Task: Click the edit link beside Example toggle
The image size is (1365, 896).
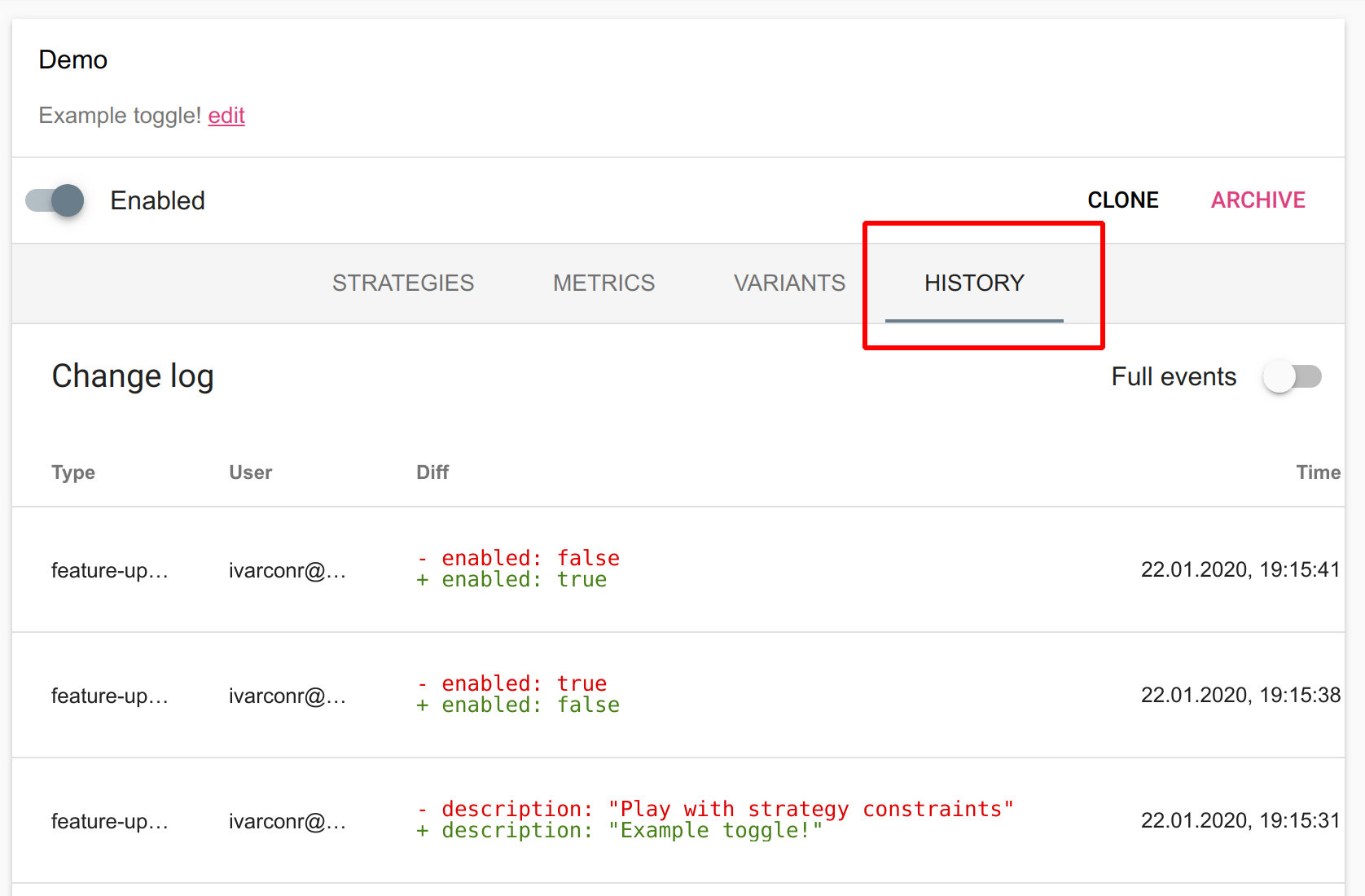Action: [226, 116]
